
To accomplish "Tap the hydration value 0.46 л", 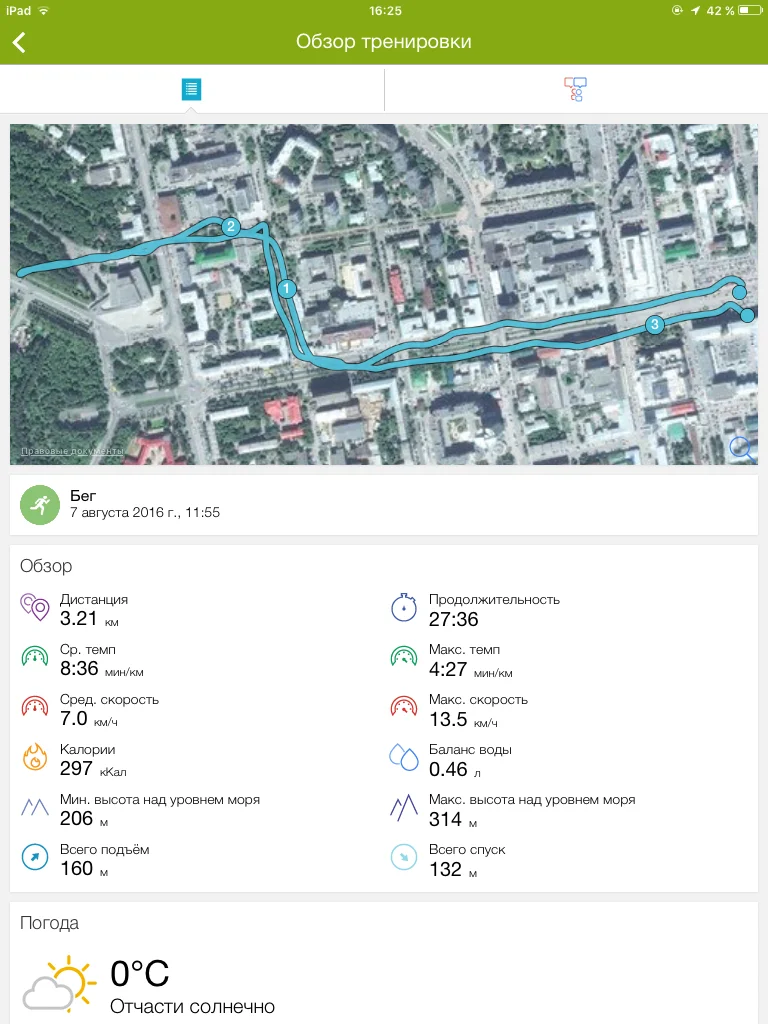I will click(x=455, y=770).
